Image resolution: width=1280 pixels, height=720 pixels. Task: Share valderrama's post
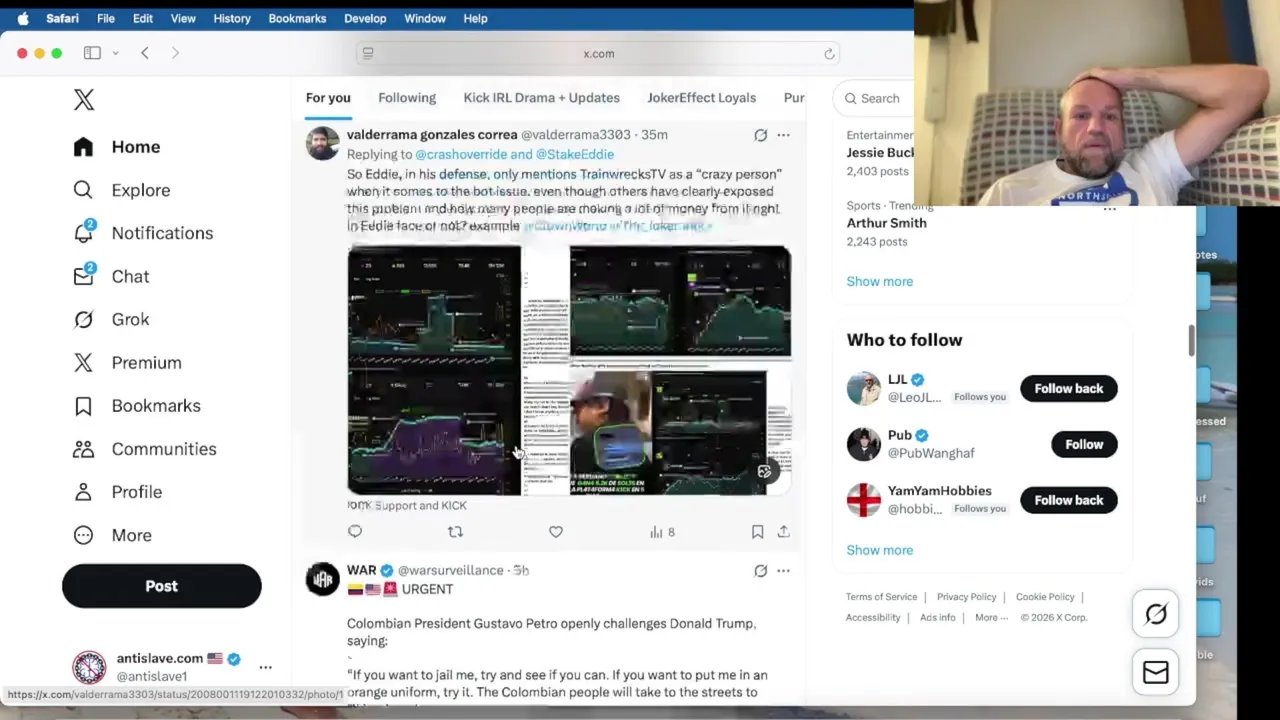tap(783, 532)
